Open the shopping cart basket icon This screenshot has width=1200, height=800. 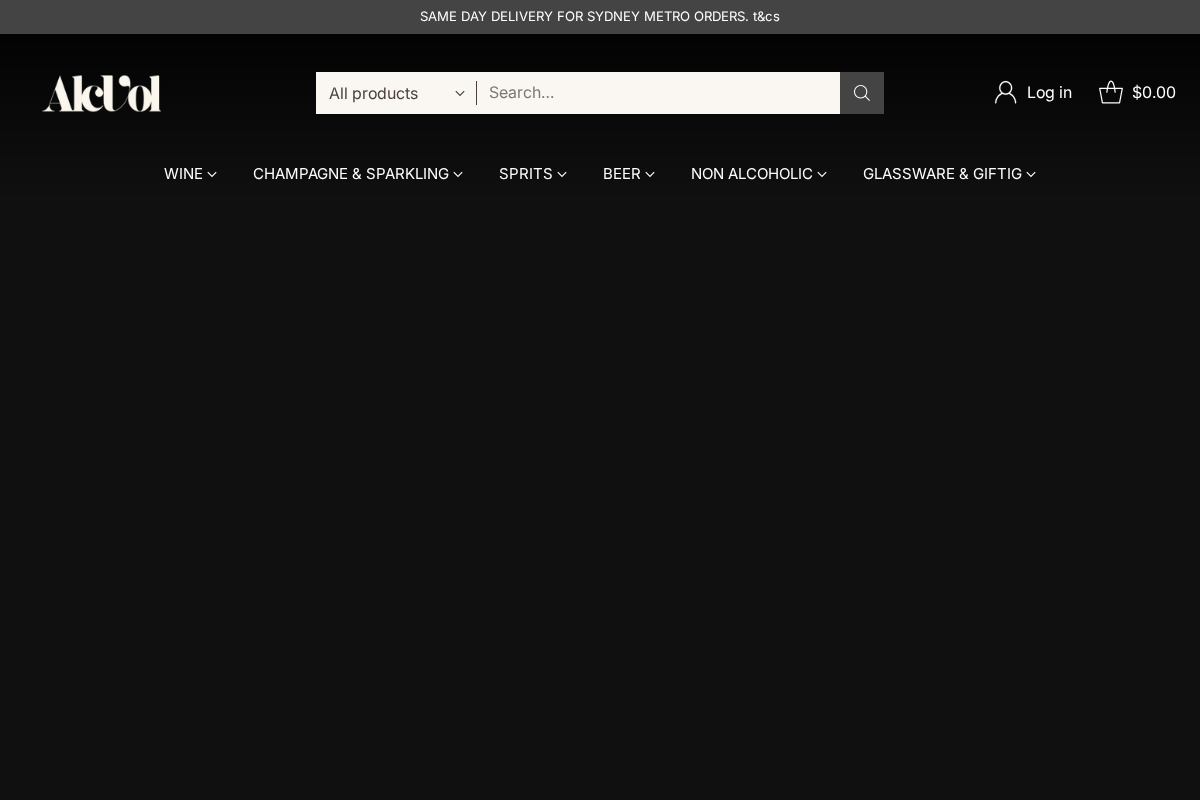point(1111,92)
